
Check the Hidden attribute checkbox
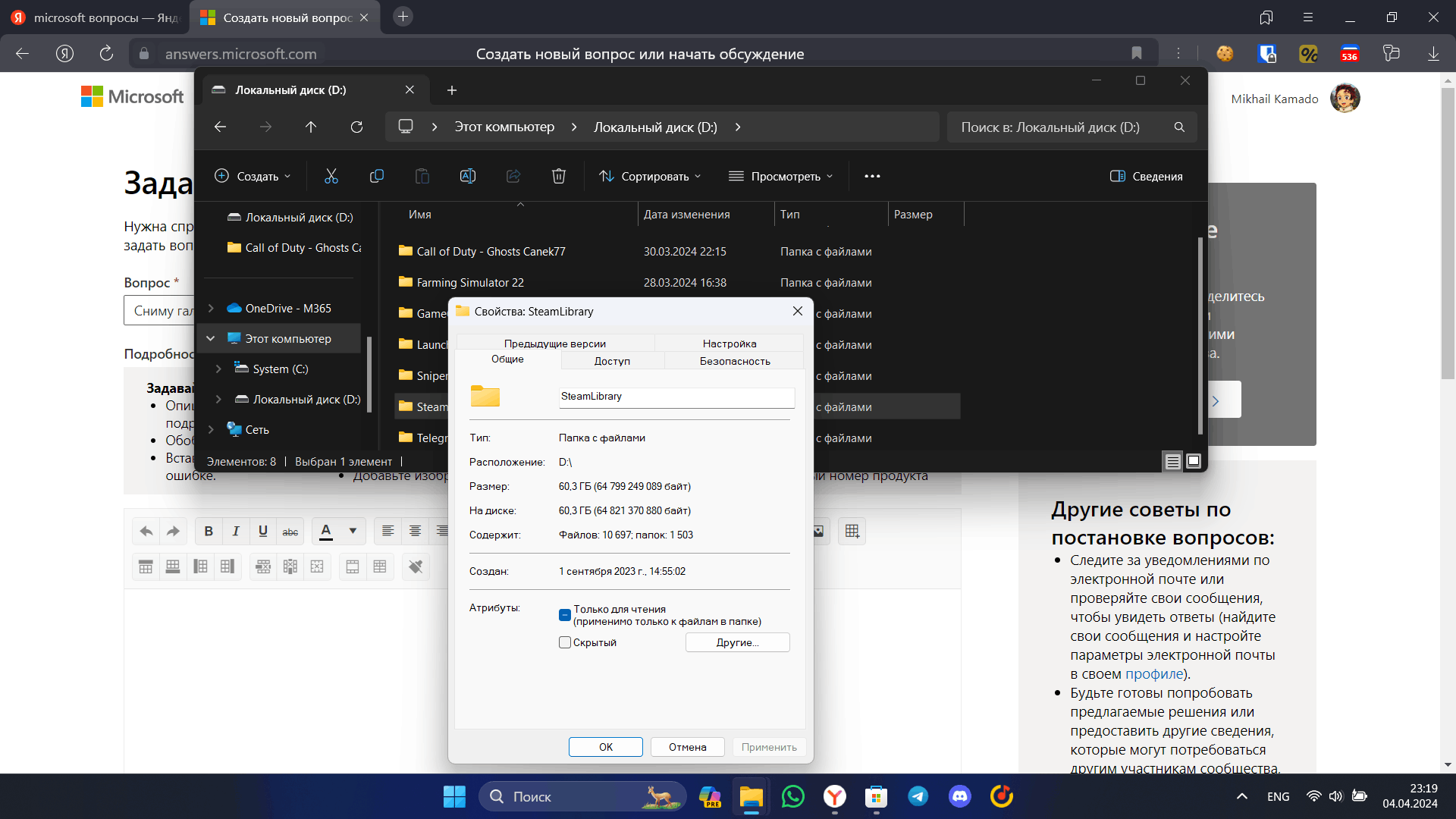tap(565, 642)
